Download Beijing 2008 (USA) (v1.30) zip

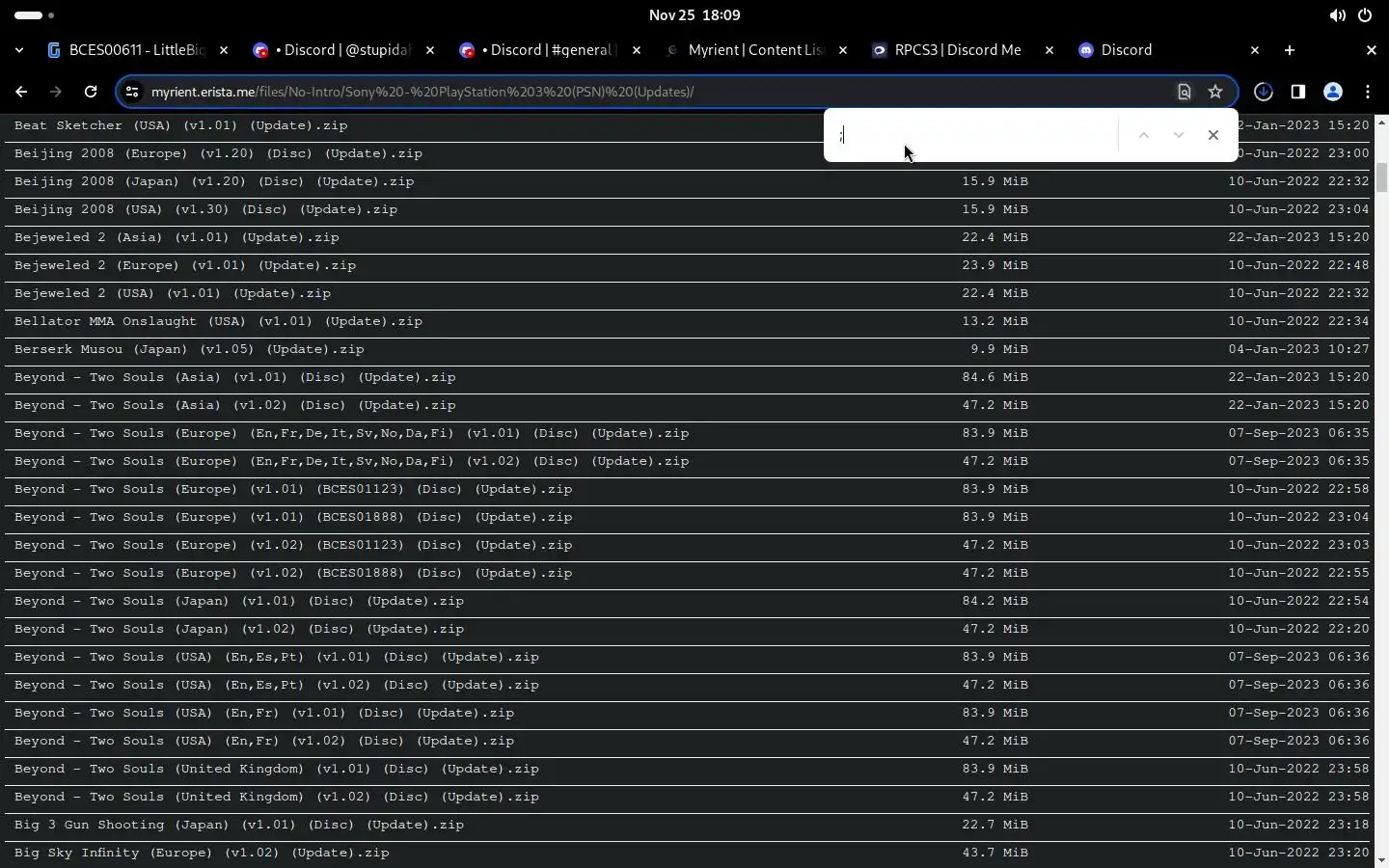pyautogui.click(x=205, y=209)
